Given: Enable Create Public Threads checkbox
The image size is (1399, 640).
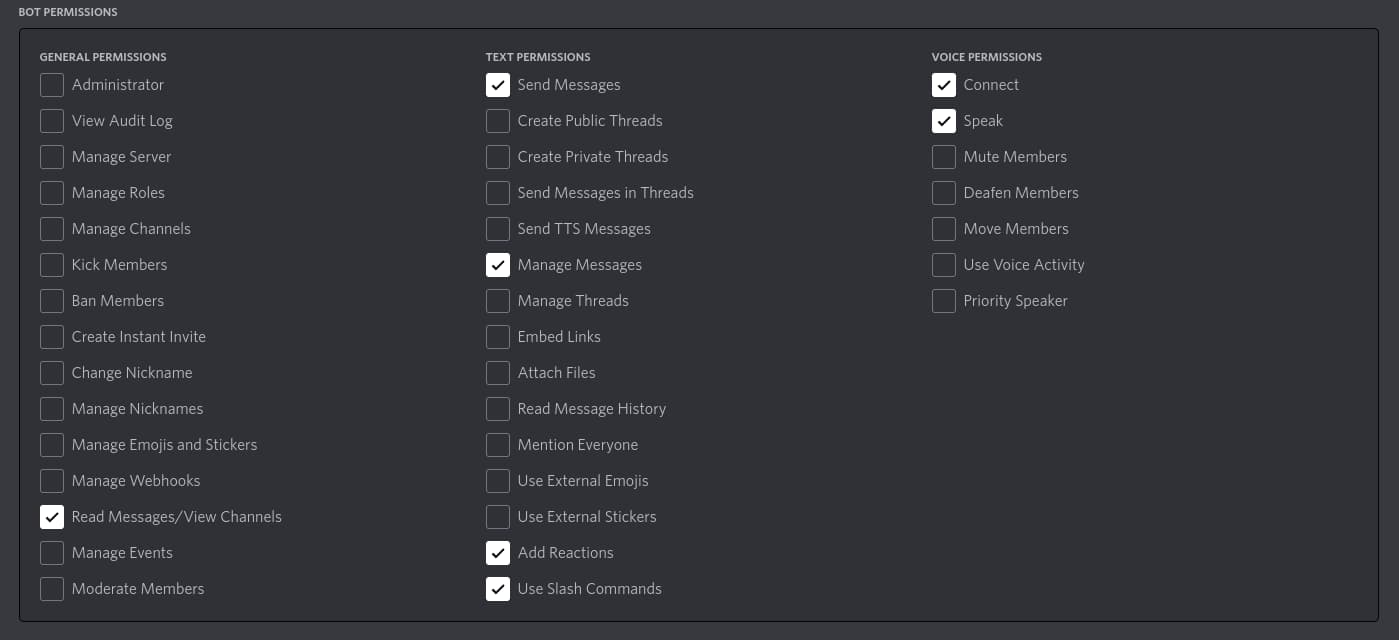Looking at the screenshot, I should [x=498, y=121].
